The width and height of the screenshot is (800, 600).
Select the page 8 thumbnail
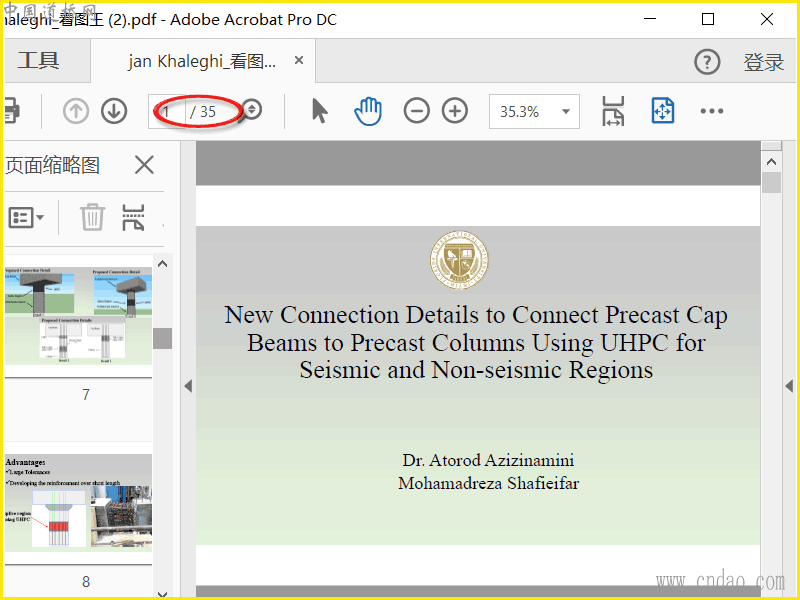[x=79, y=503]
